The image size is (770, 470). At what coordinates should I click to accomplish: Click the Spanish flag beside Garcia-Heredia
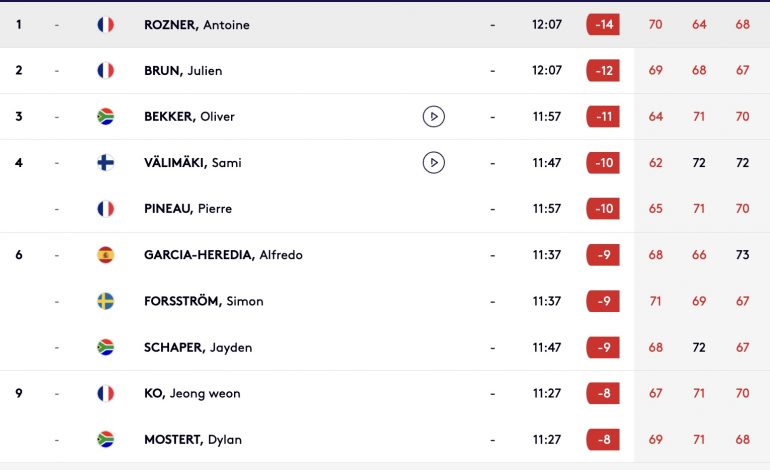(x=106, y=255)
